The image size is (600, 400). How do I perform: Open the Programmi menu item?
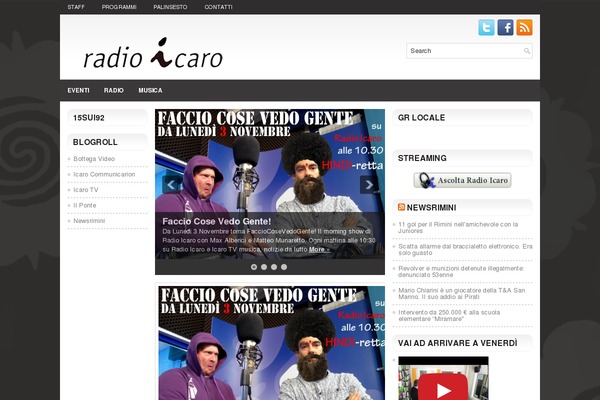point(119,7)
